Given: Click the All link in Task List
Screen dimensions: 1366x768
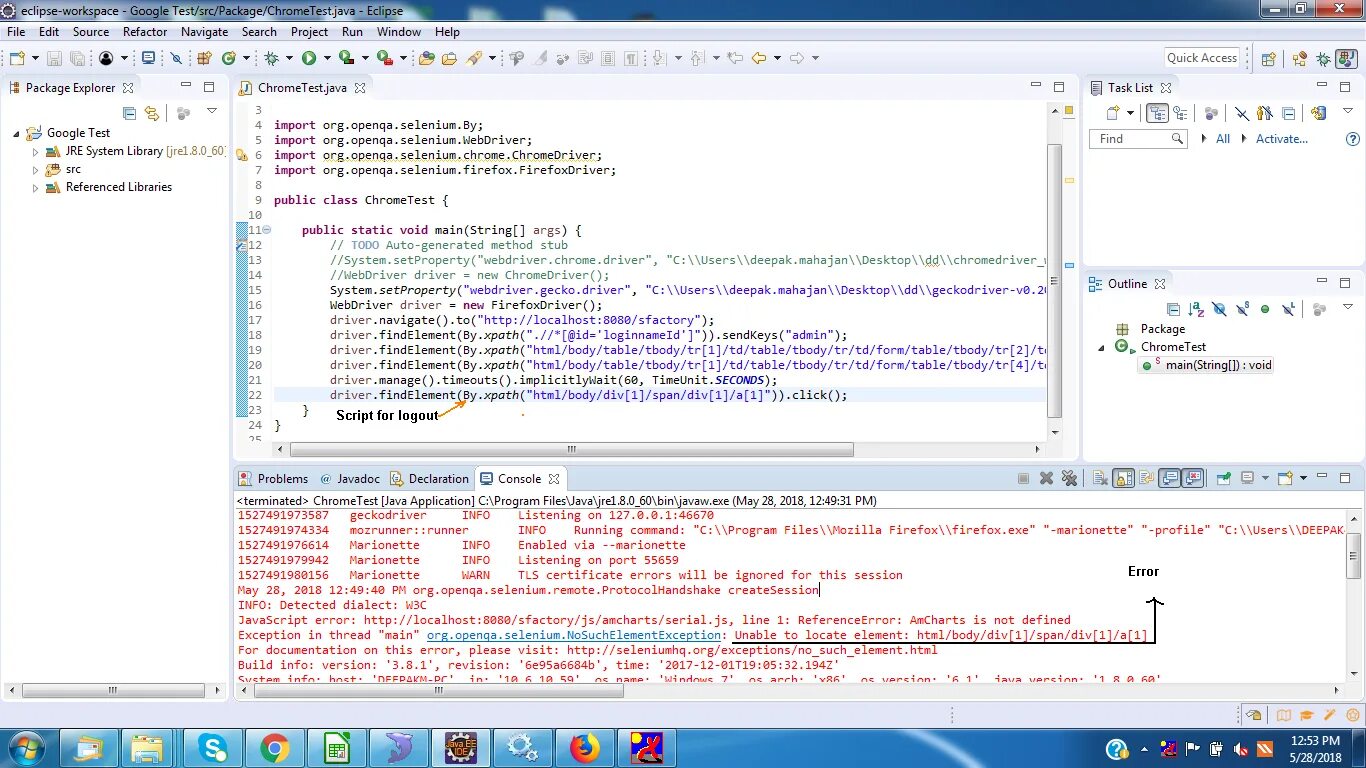Looking at the screenshot, I should 1223,139.
